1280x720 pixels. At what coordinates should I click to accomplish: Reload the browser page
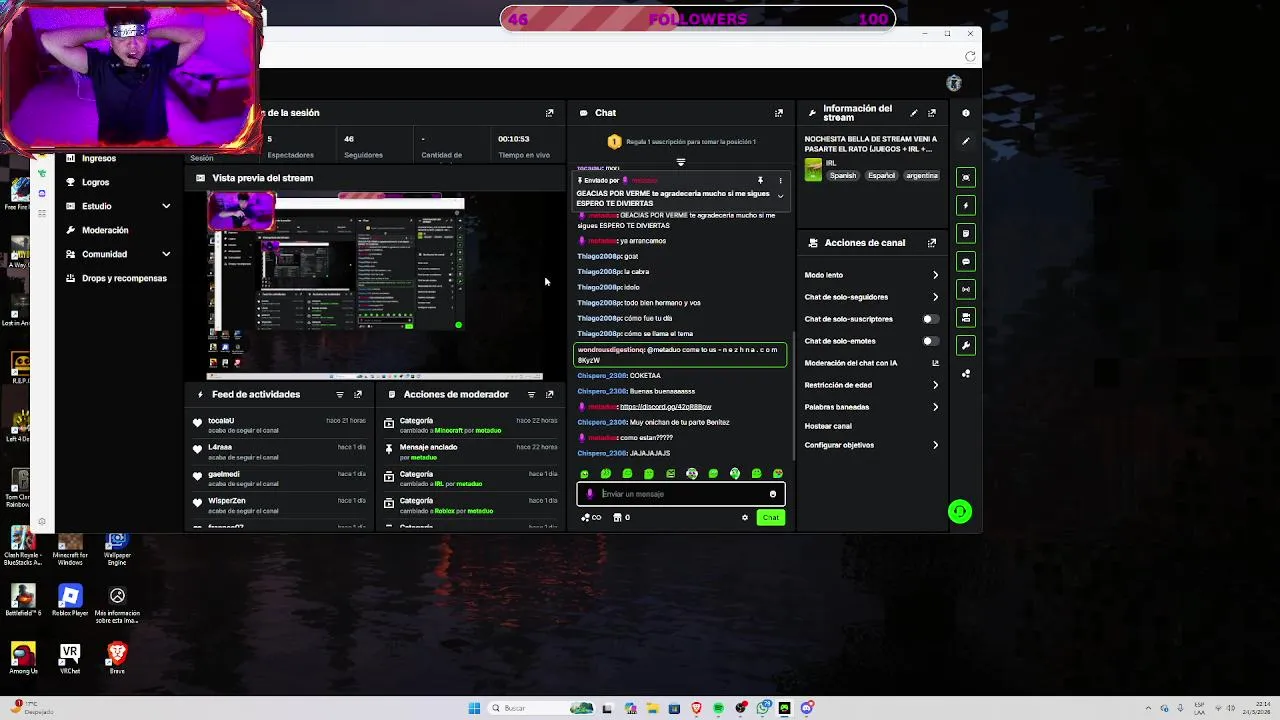970,56
